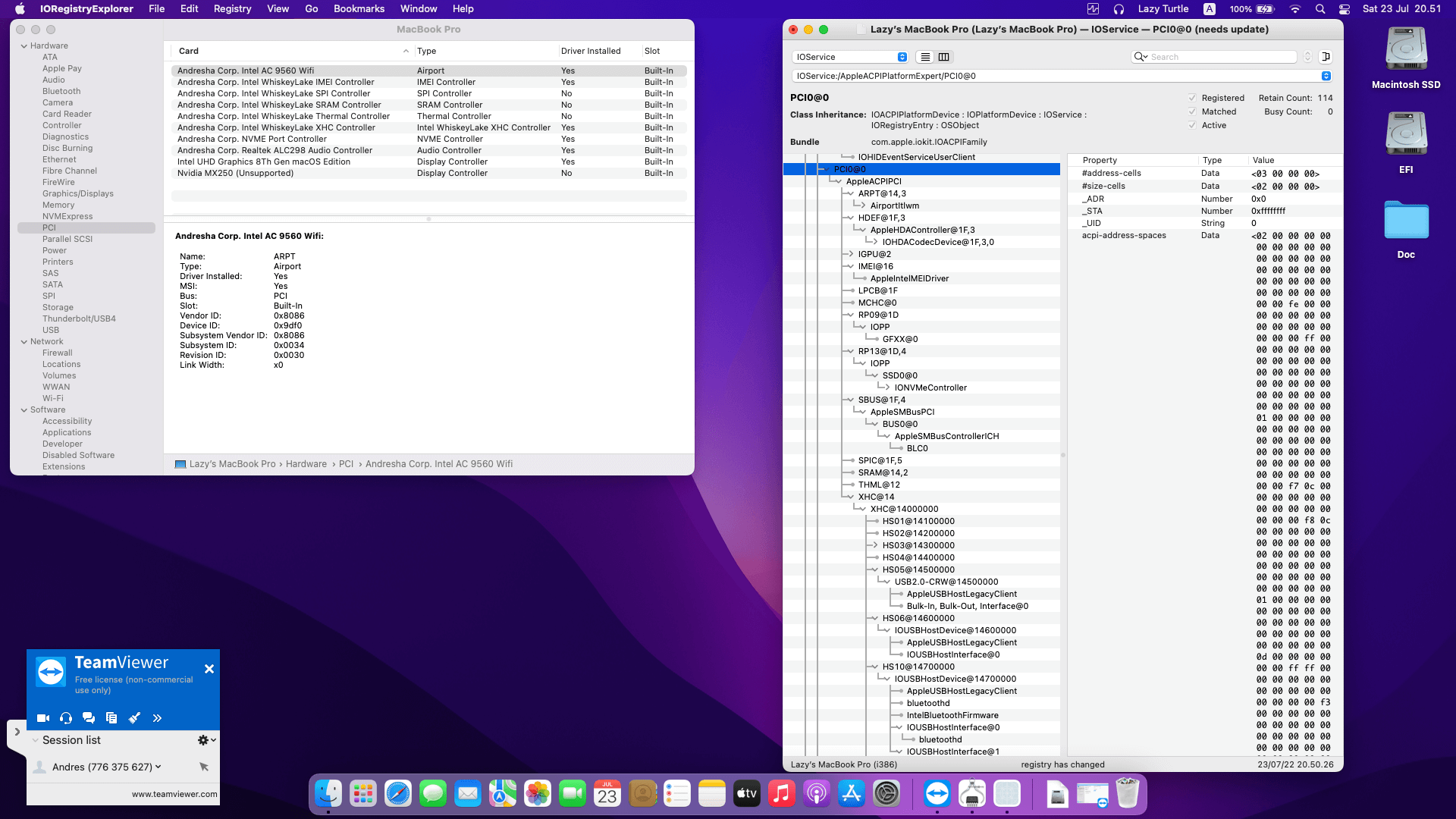
Task: Collapse the Network section in System Information sidebar
Action: (24, 342)
